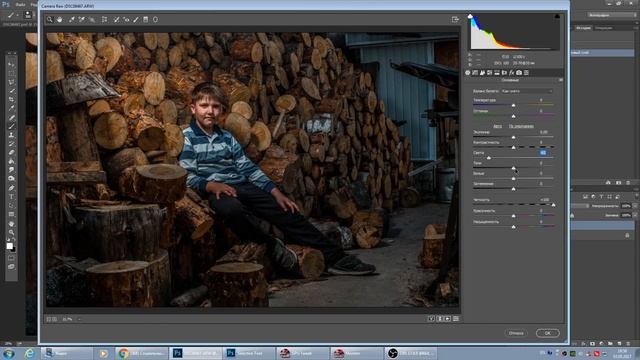Select the Type tool in Photoshop toolbar
Image resolution: width=640 pixels, height=360 pixels.
(x=11, y=197)
